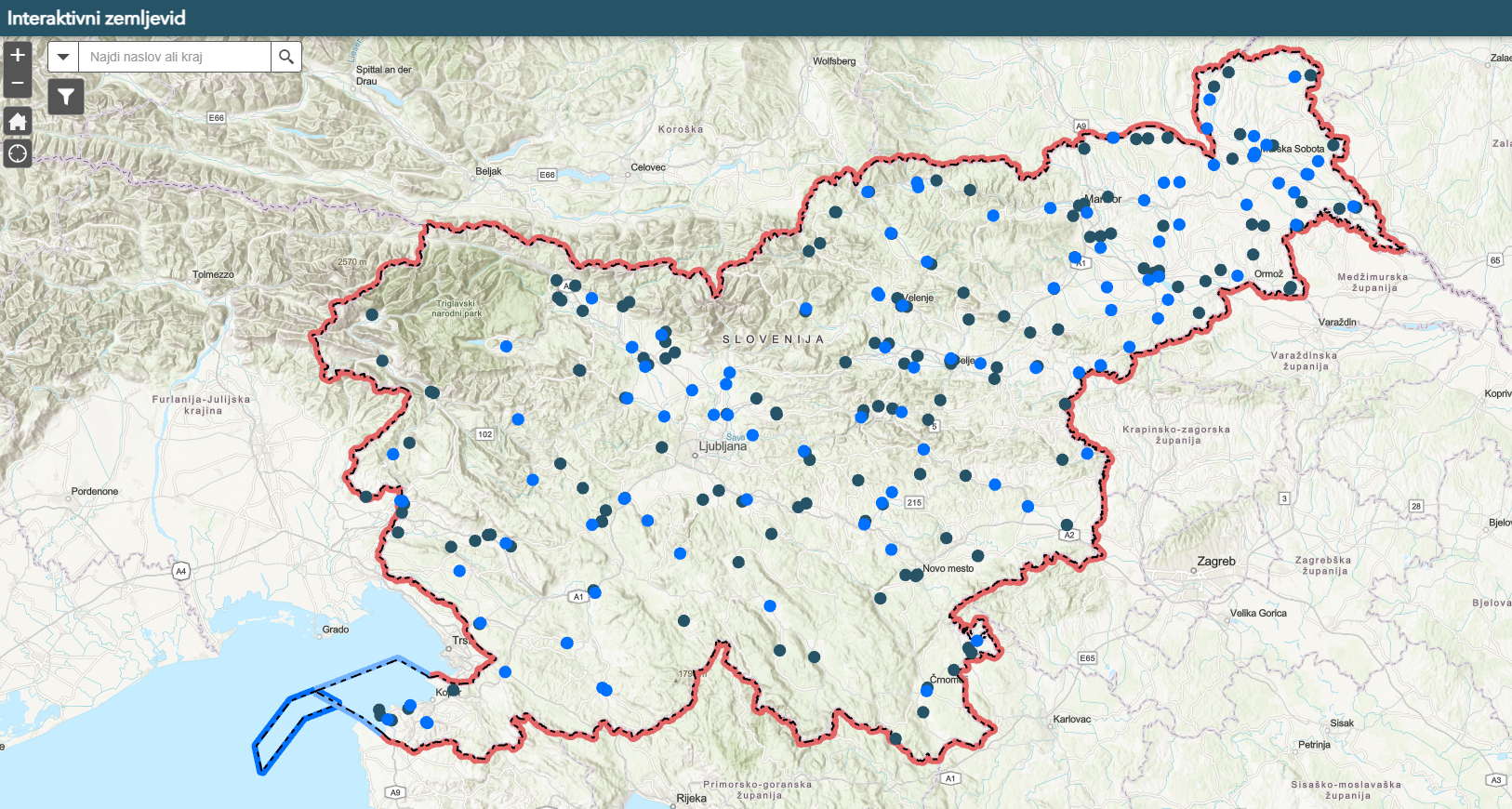Focus the 'Najdi naslov ali kraj' field
Viewport: 1512px width, 809px height.
point(175,57)
